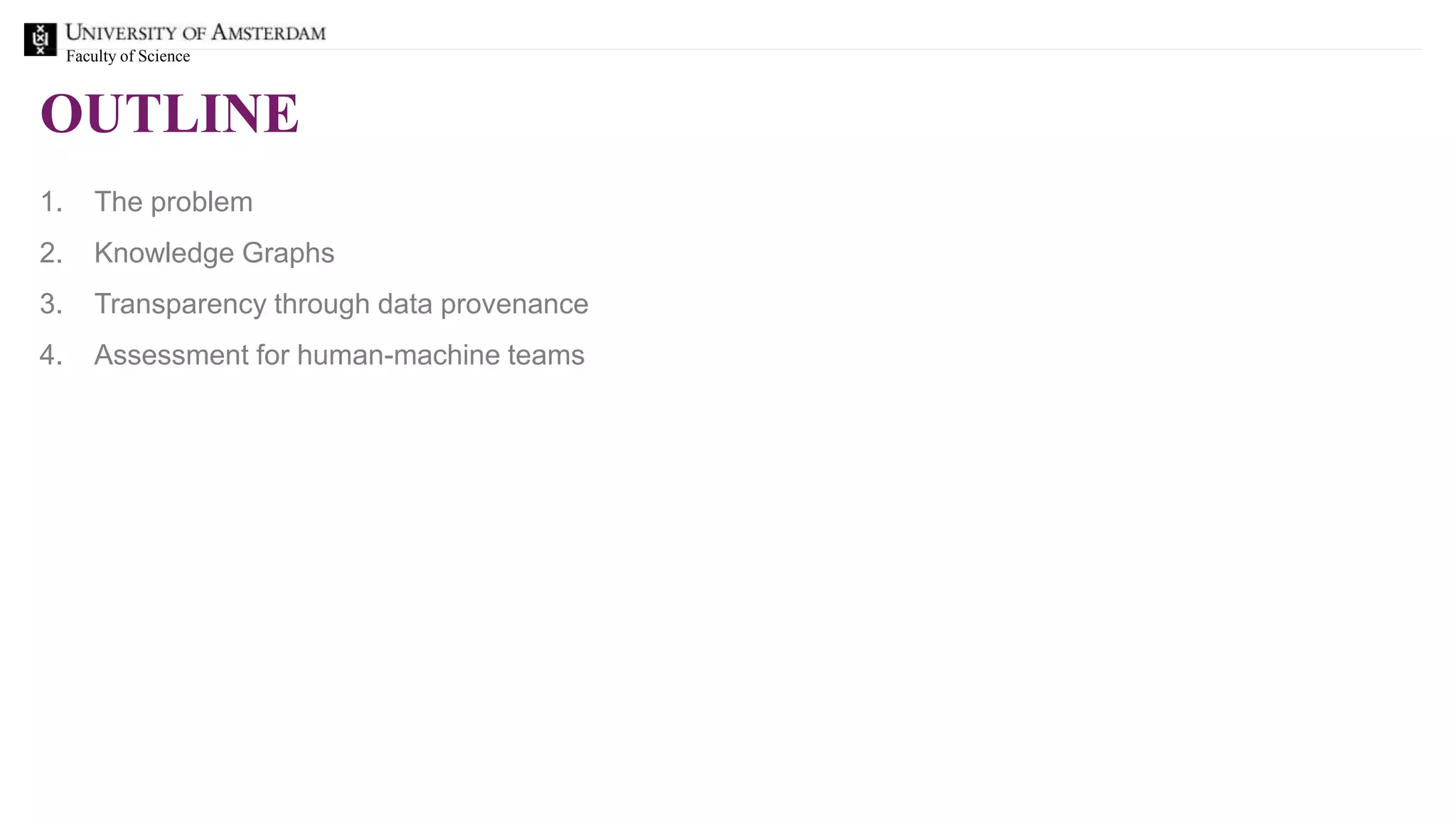The width and height of the screenshot is (1456, 819).
Task: Click list number 4 in the outline
Action: click(x=51, y=355)
